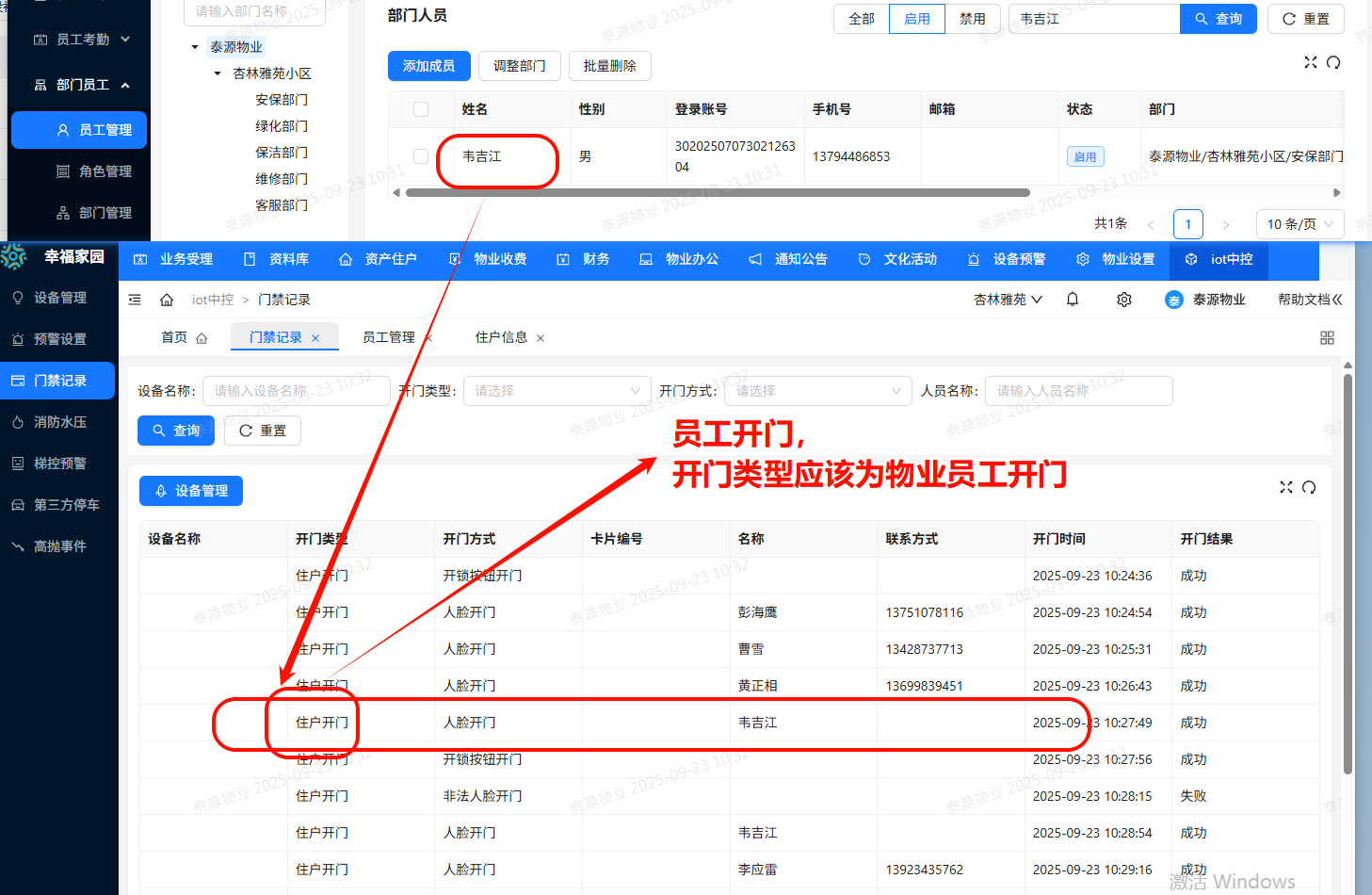Open the 开门类型 dropdown
The image size is (1372, 895).
point(557,390)
